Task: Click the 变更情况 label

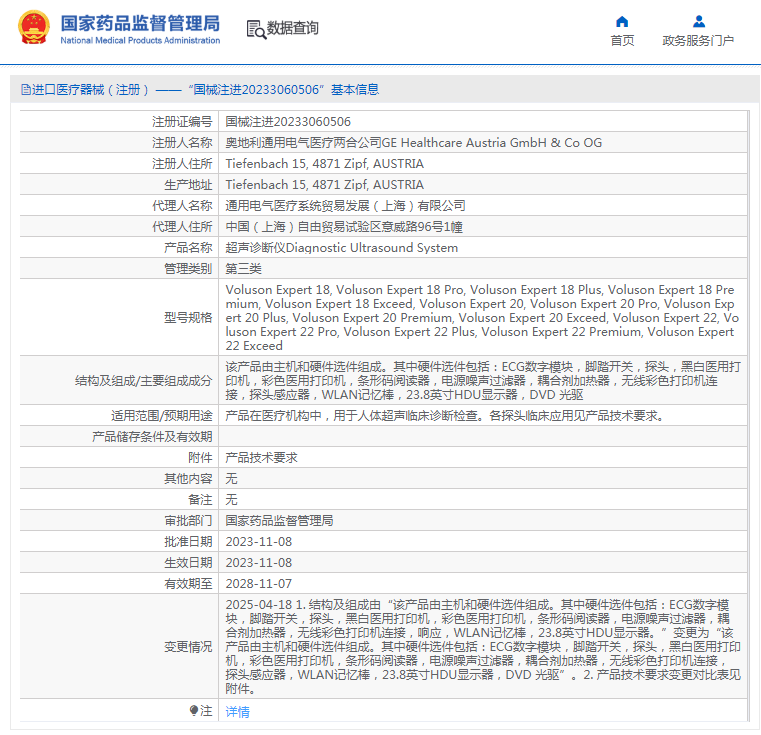Action: [188, 646]
